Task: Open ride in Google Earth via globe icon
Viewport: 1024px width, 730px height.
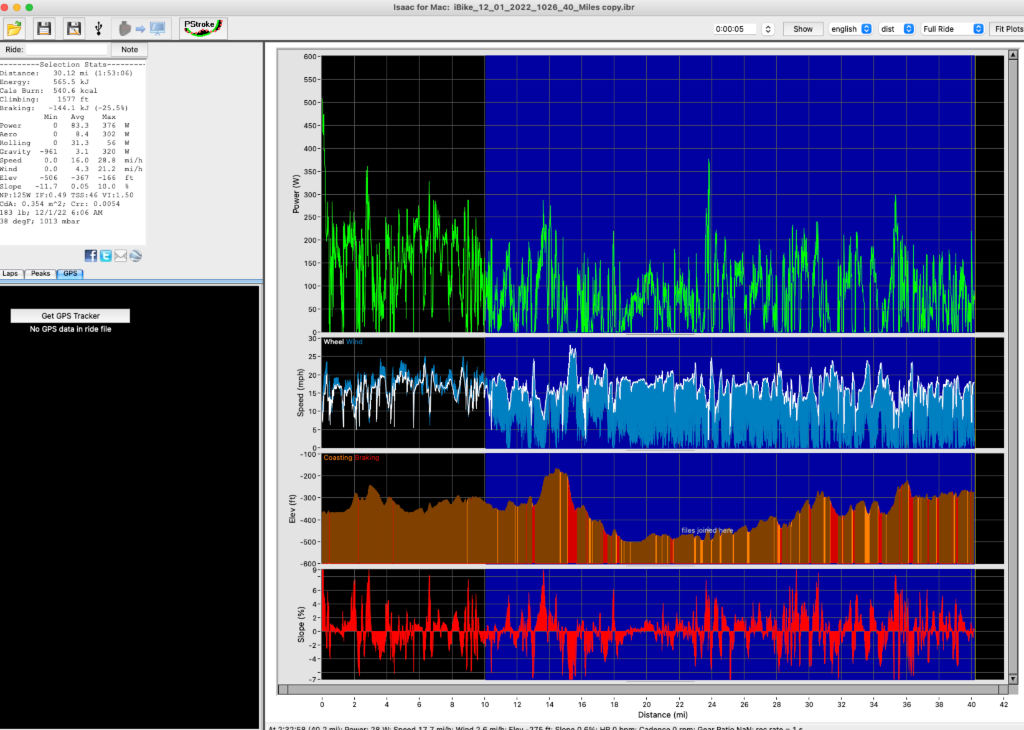Action: [x=135, y=255]
